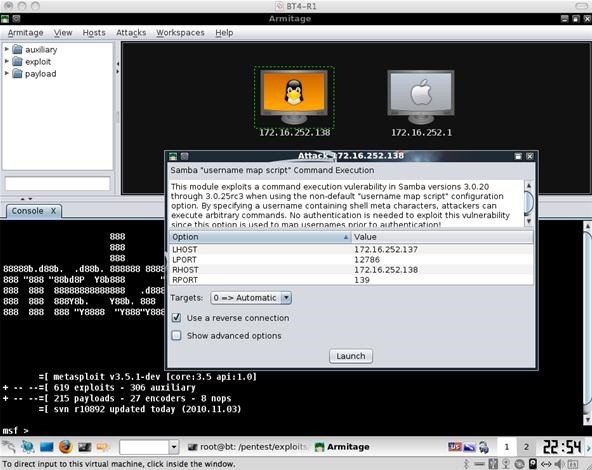Click the VM sound status icon
The image size is (592, 470).
[560, 464]
